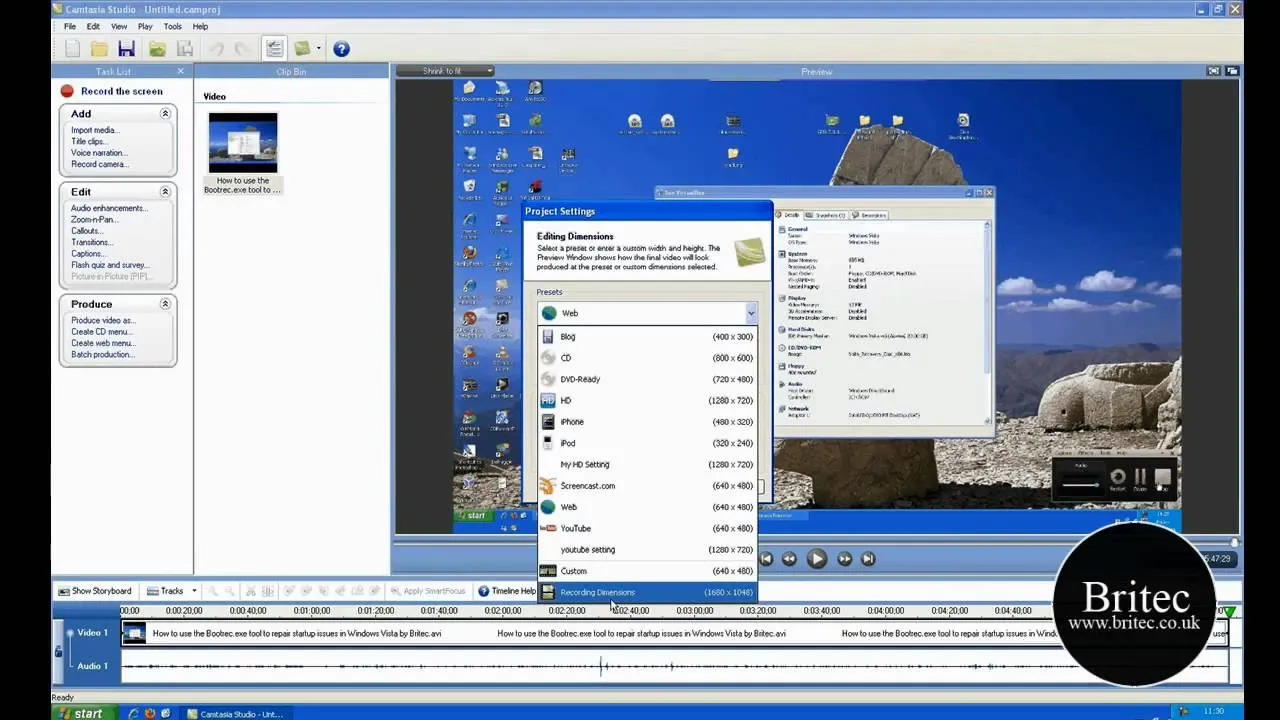
Task: Click the Timeline Help button
Action: tap(507, 591)
